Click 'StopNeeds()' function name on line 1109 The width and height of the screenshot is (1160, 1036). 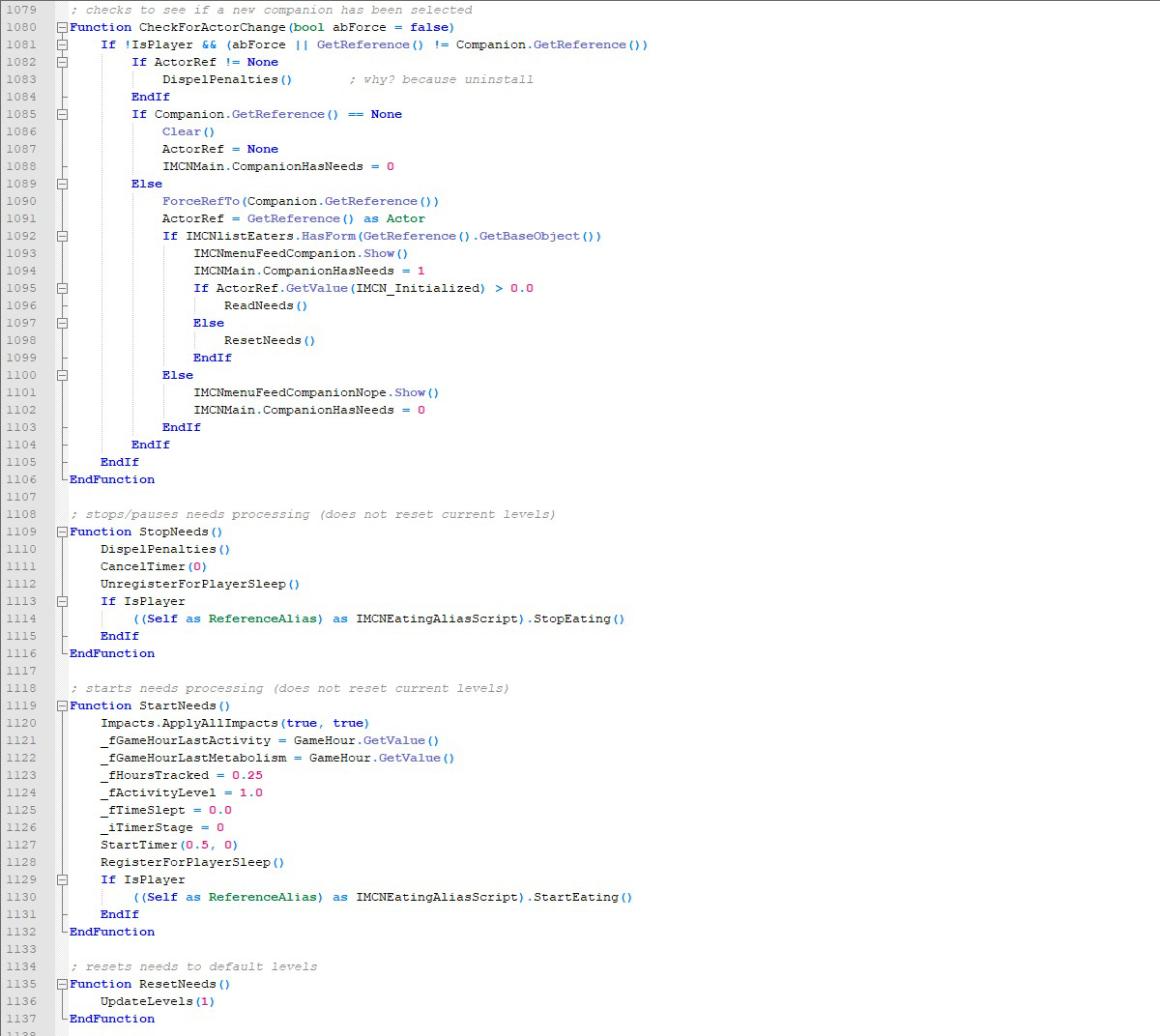point(181,532)
